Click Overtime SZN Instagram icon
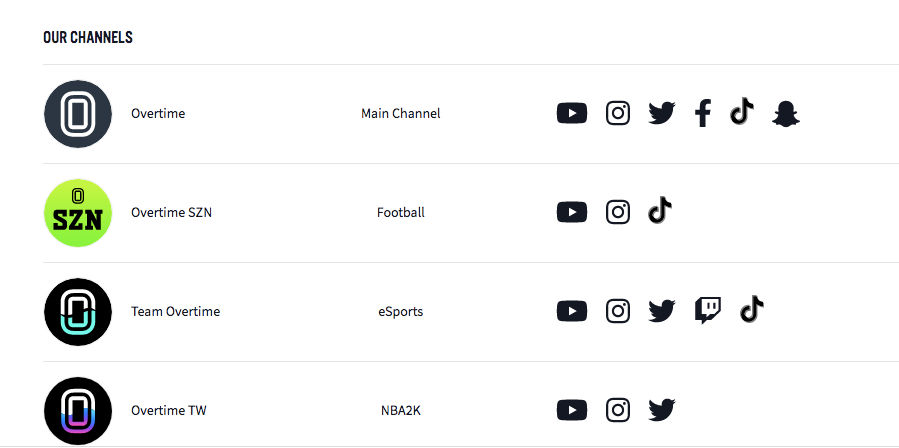899x448 pixels. (618, 212)
